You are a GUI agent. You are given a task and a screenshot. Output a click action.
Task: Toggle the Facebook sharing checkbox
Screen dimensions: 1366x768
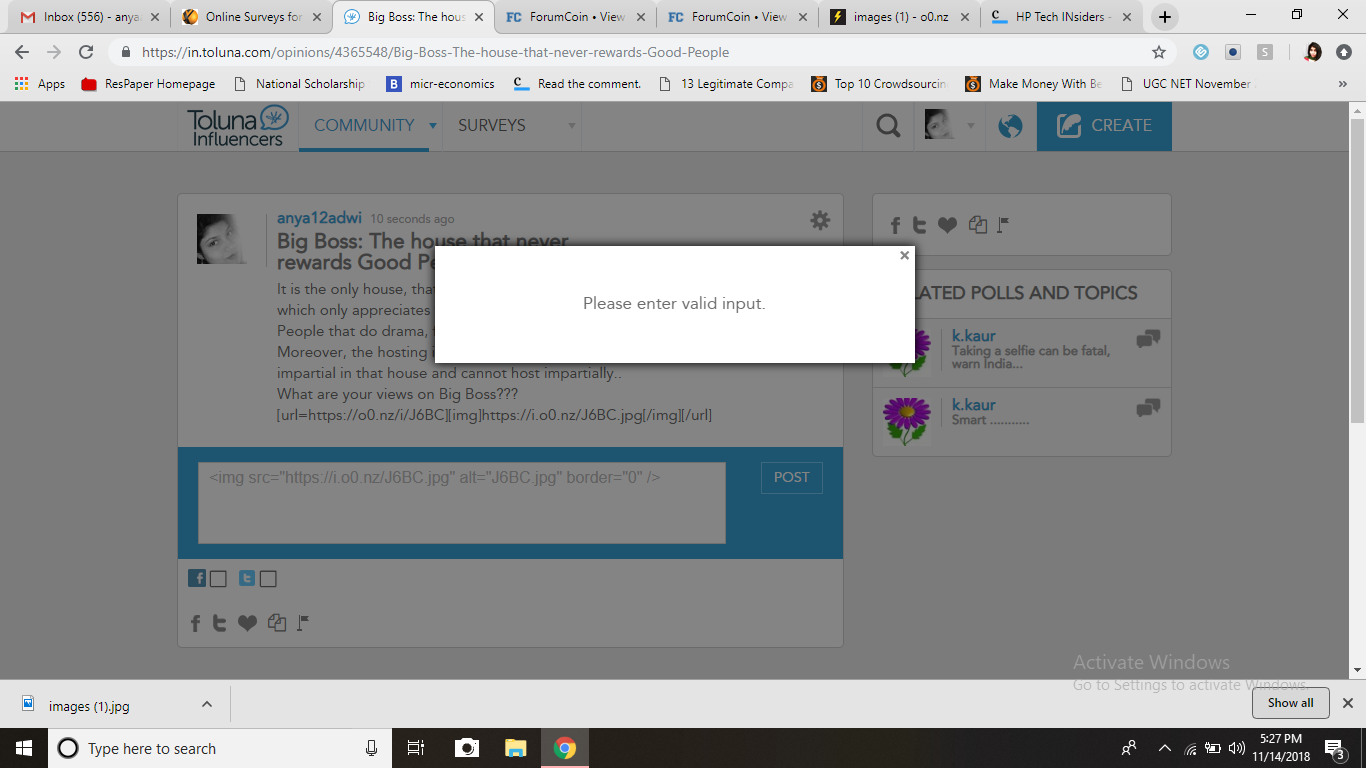click(x=218, y=578)
